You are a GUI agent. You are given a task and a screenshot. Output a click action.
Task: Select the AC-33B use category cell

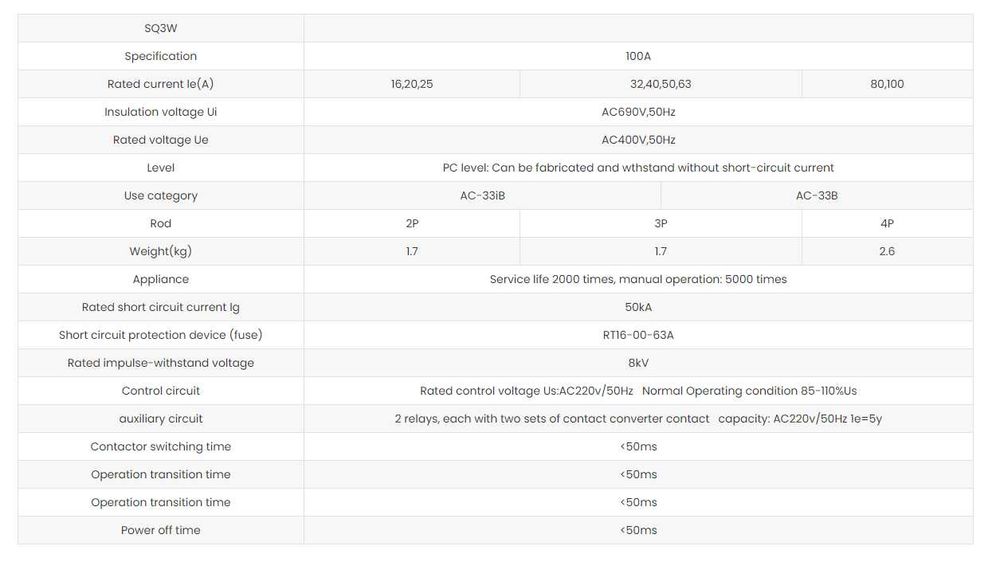(816, 196)
